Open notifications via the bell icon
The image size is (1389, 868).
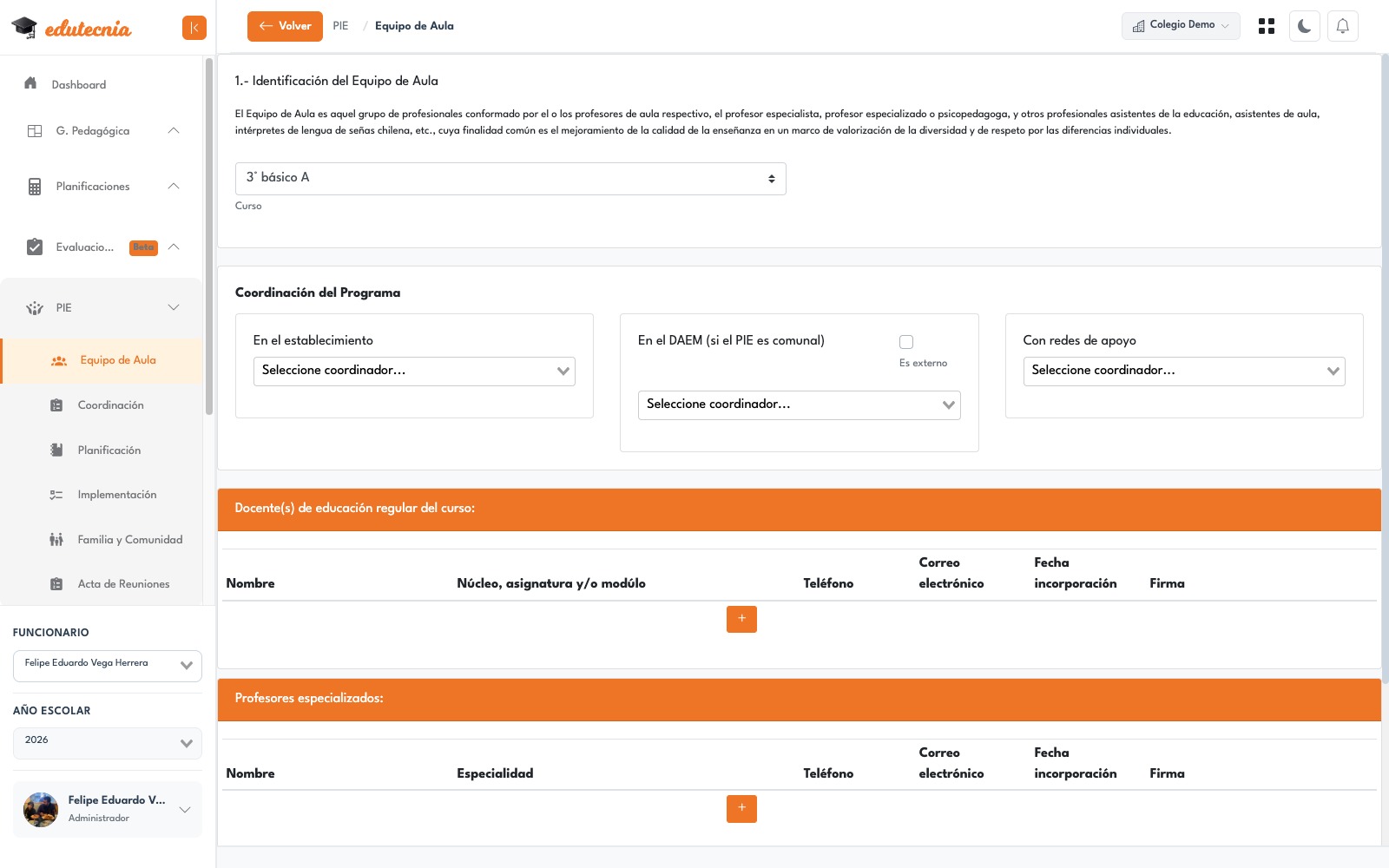pyautogui.click(x=1342, y=26)
